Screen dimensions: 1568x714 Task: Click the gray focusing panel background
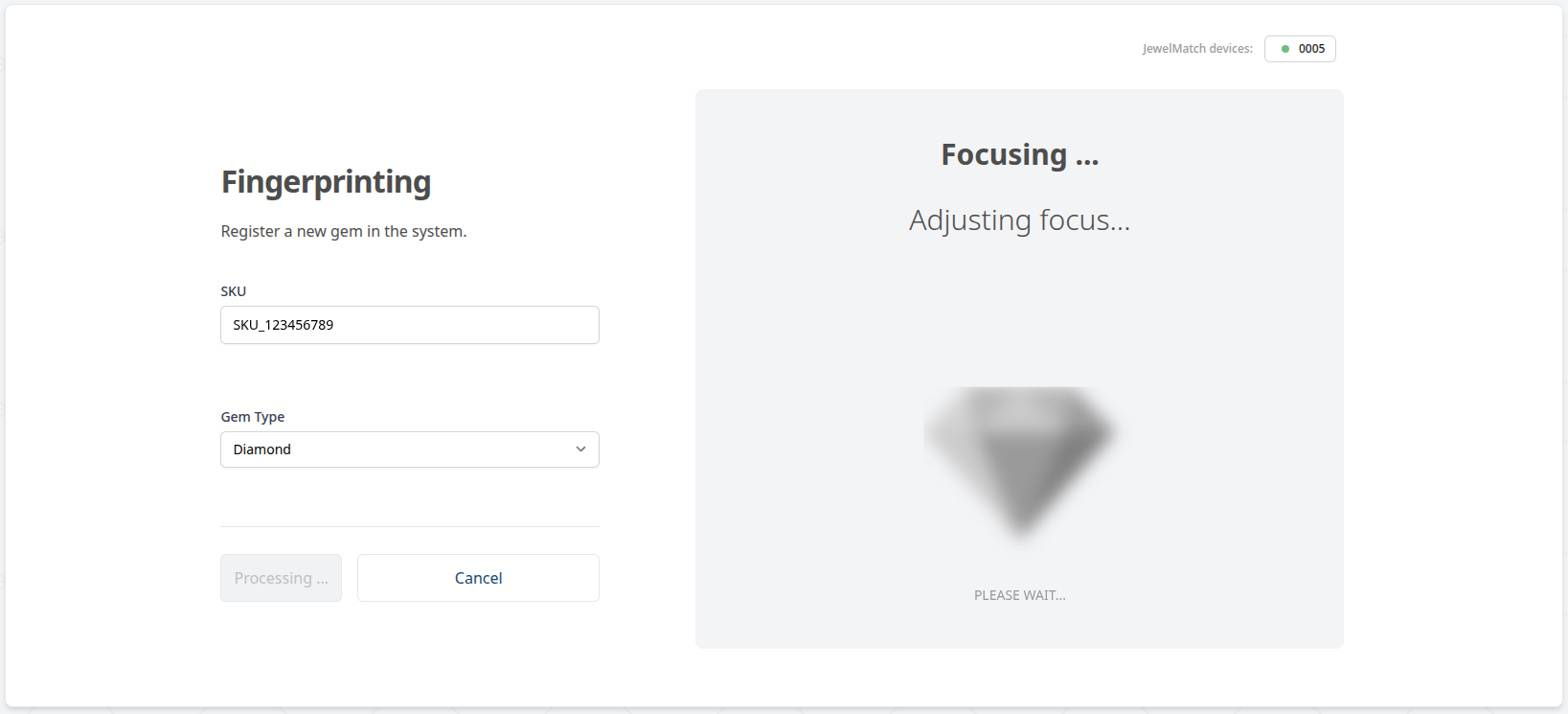[814, 335]
